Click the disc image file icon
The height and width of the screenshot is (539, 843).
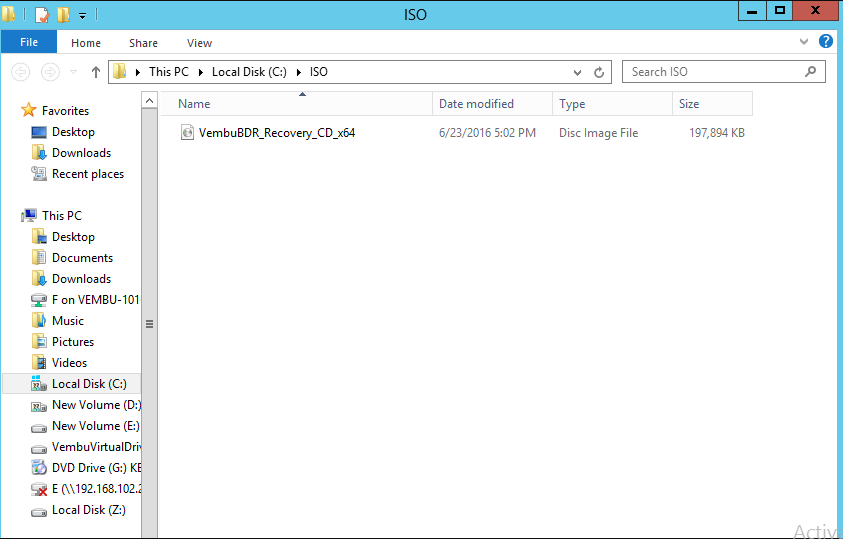pos(187,132)
